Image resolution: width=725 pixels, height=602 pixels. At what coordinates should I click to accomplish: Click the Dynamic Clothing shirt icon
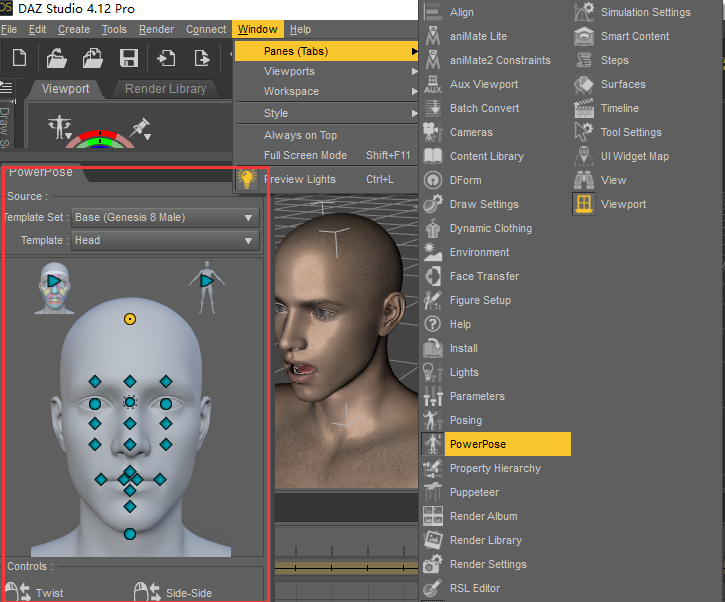[433, 228]
